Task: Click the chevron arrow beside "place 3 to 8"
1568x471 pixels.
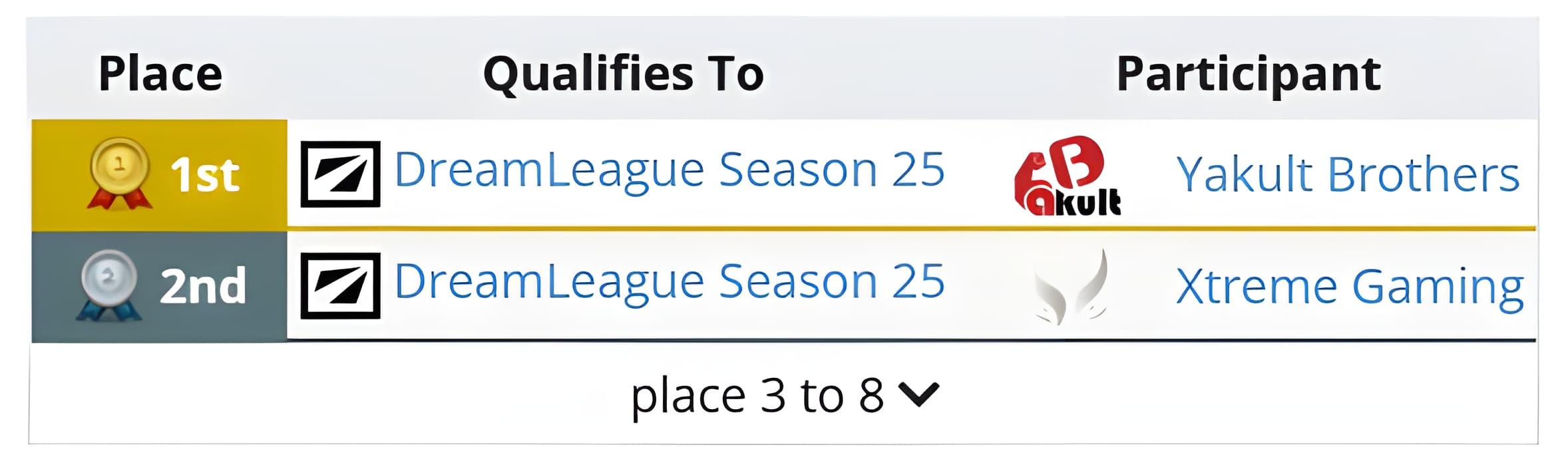Action: tap(918, 394)
